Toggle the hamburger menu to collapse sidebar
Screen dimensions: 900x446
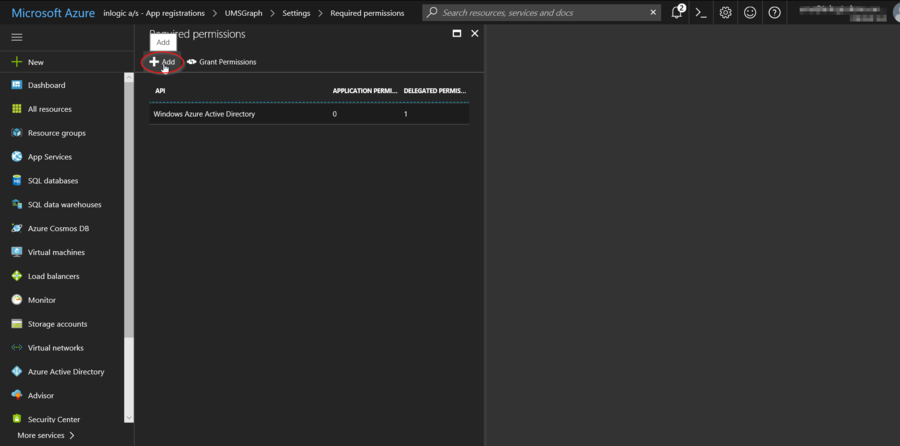17,37
